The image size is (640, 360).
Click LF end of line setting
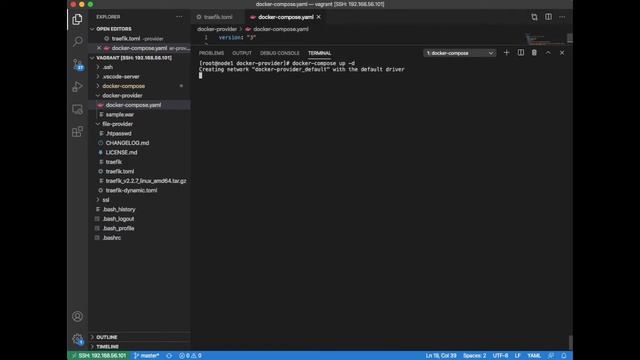pos(517,356)
